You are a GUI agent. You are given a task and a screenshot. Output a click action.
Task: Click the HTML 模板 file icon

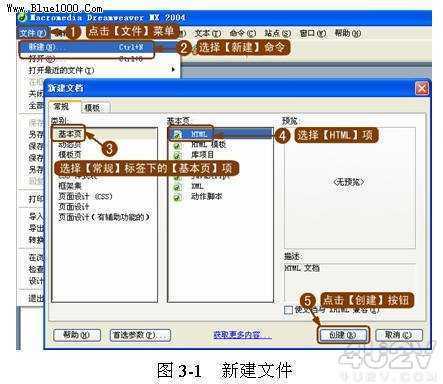pos(178,145)
